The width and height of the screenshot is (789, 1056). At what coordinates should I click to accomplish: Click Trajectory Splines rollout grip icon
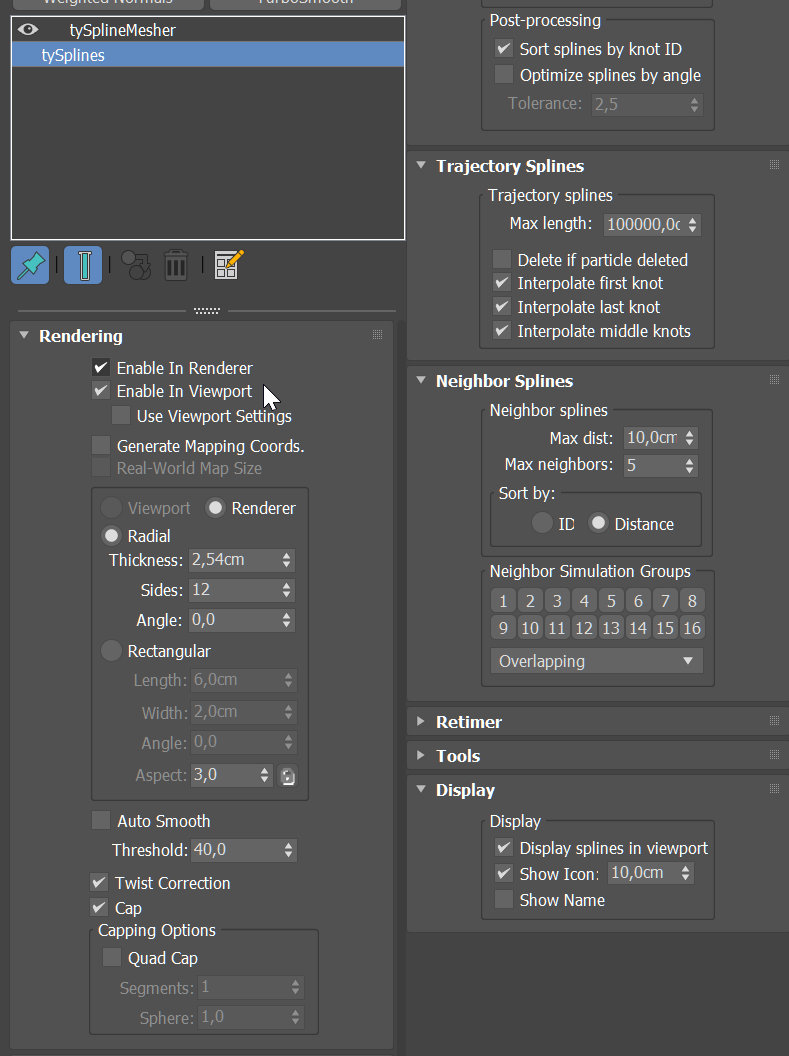point(774,165)
